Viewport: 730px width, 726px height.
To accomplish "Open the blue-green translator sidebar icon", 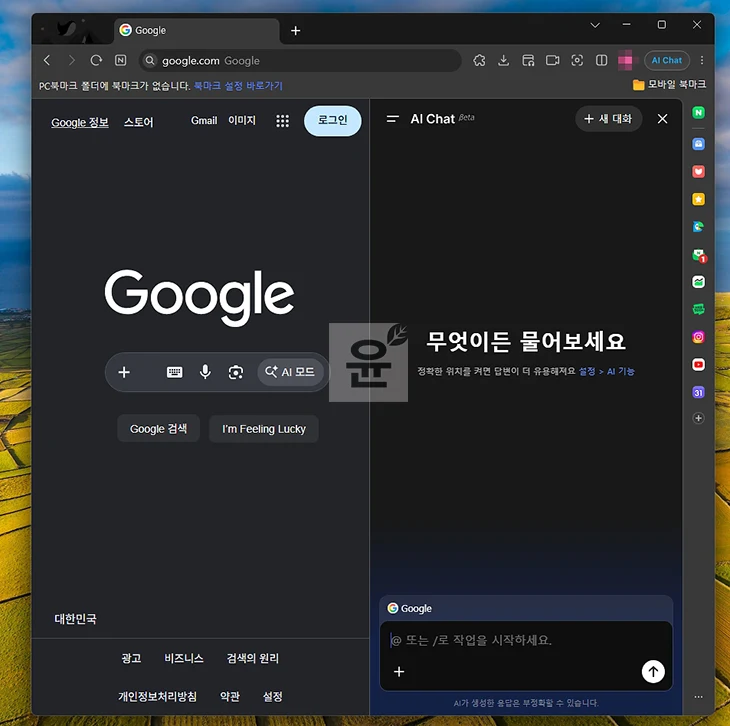I will click(x=698, y=227).
